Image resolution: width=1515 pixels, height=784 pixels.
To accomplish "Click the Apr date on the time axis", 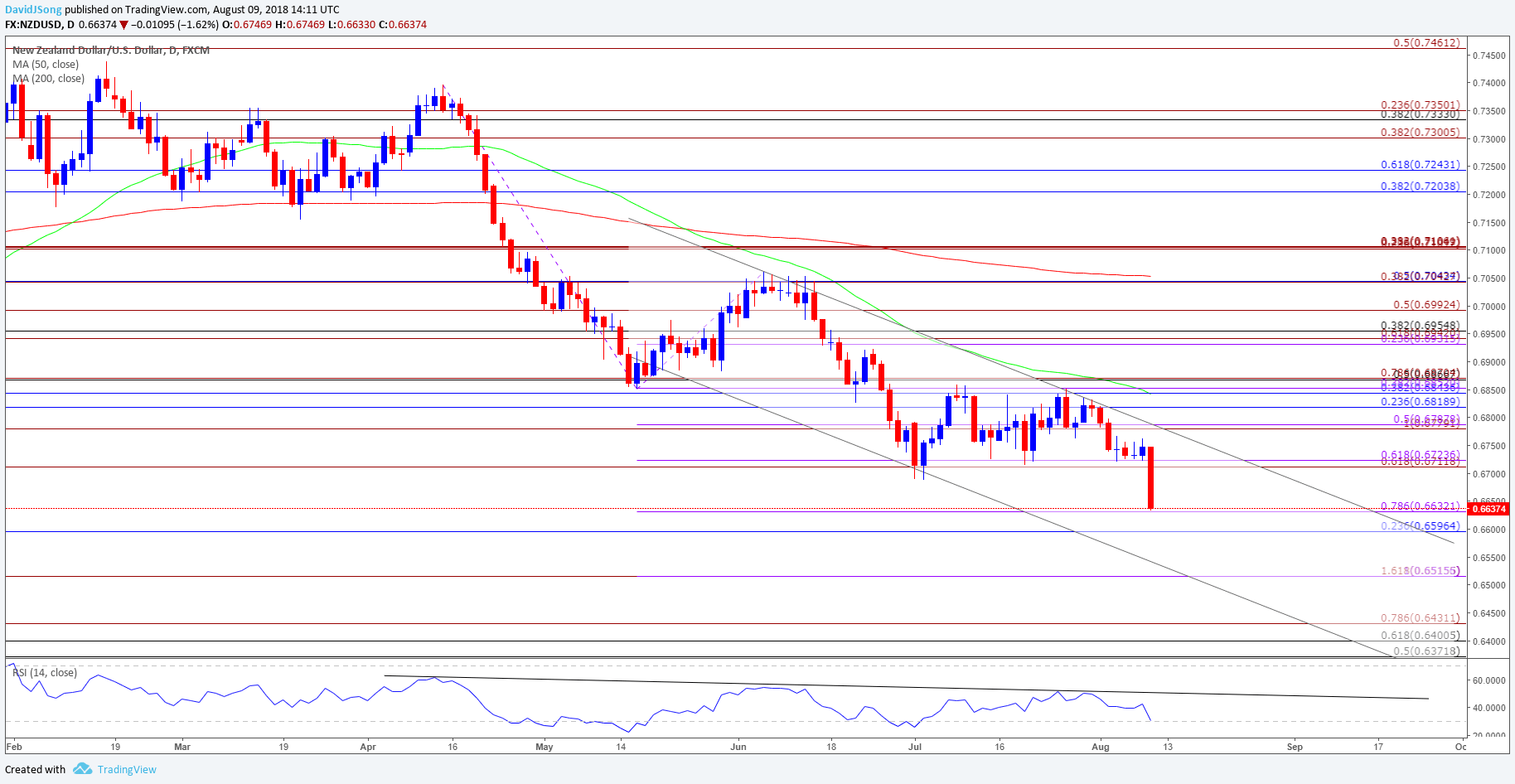I will pyautogui.click(x=368, y=747).
